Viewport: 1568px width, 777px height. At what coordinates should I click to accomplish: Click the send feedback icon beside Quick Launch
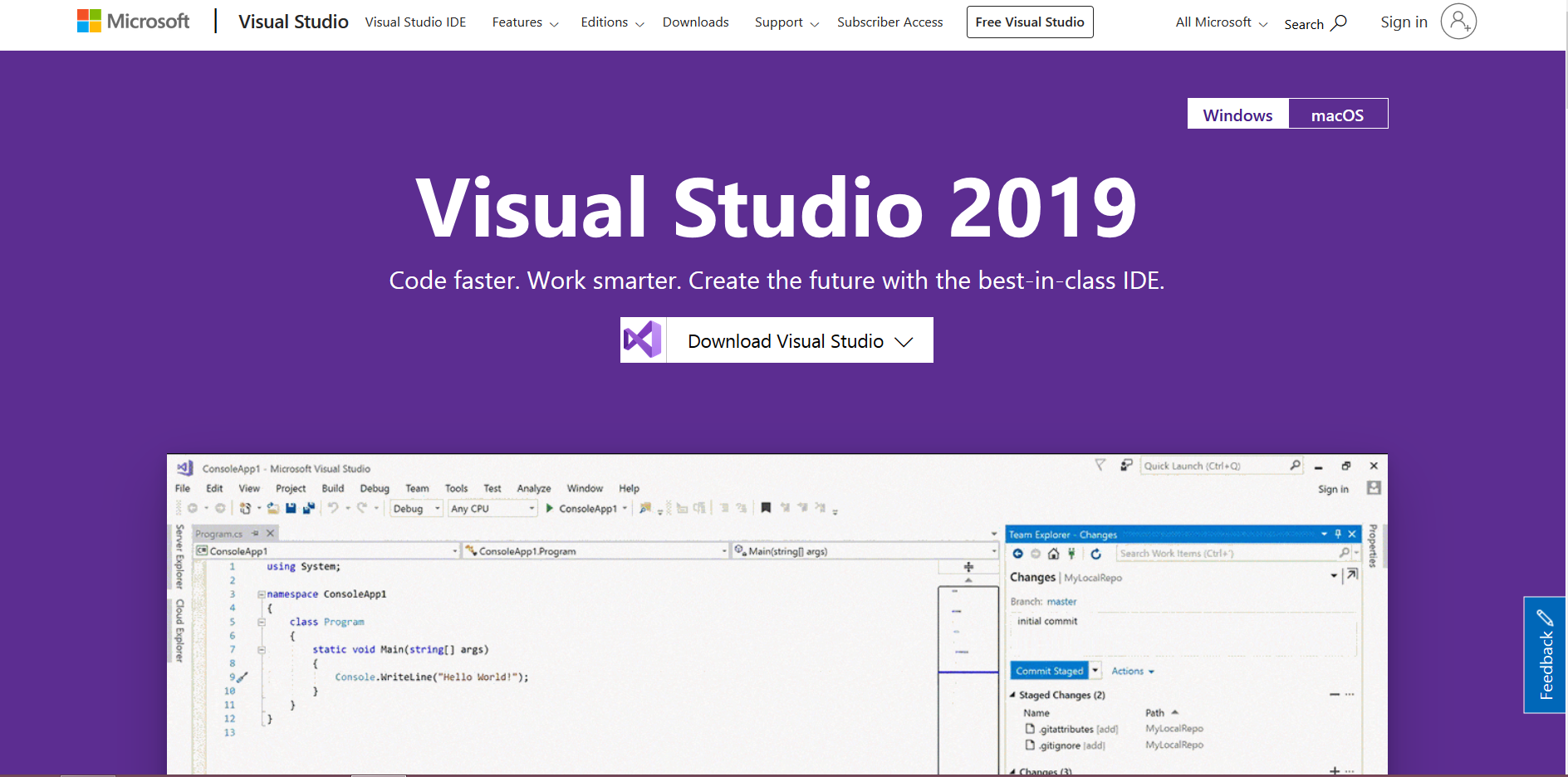point(1126,465)
